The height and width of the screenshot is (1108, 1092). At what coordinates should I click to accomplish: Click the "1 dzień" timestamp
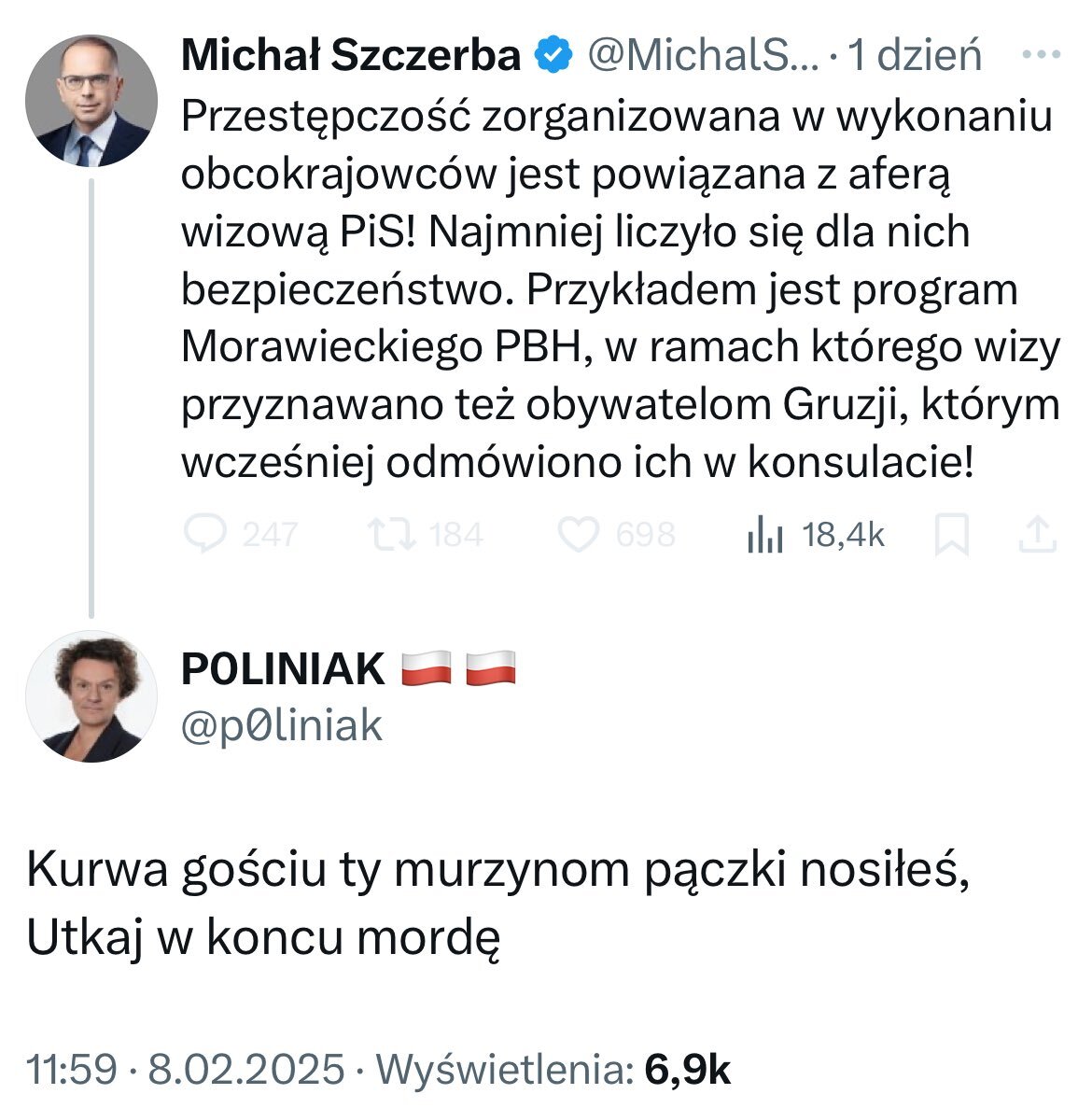(x=915, y=56)
